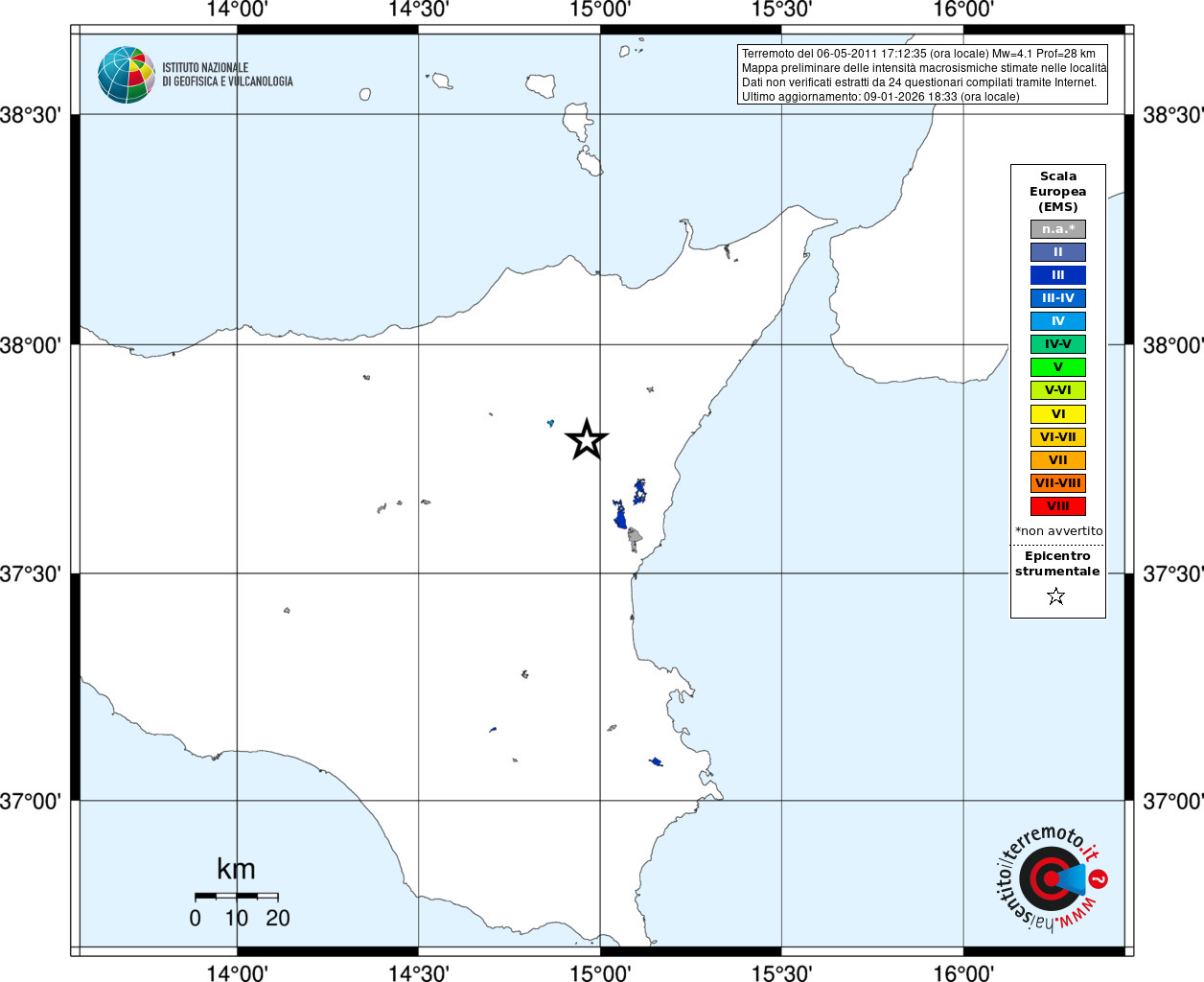Select the intensity VI yellow swatch
This screenshot has height=982, width=1204.
coord(1058,414)
